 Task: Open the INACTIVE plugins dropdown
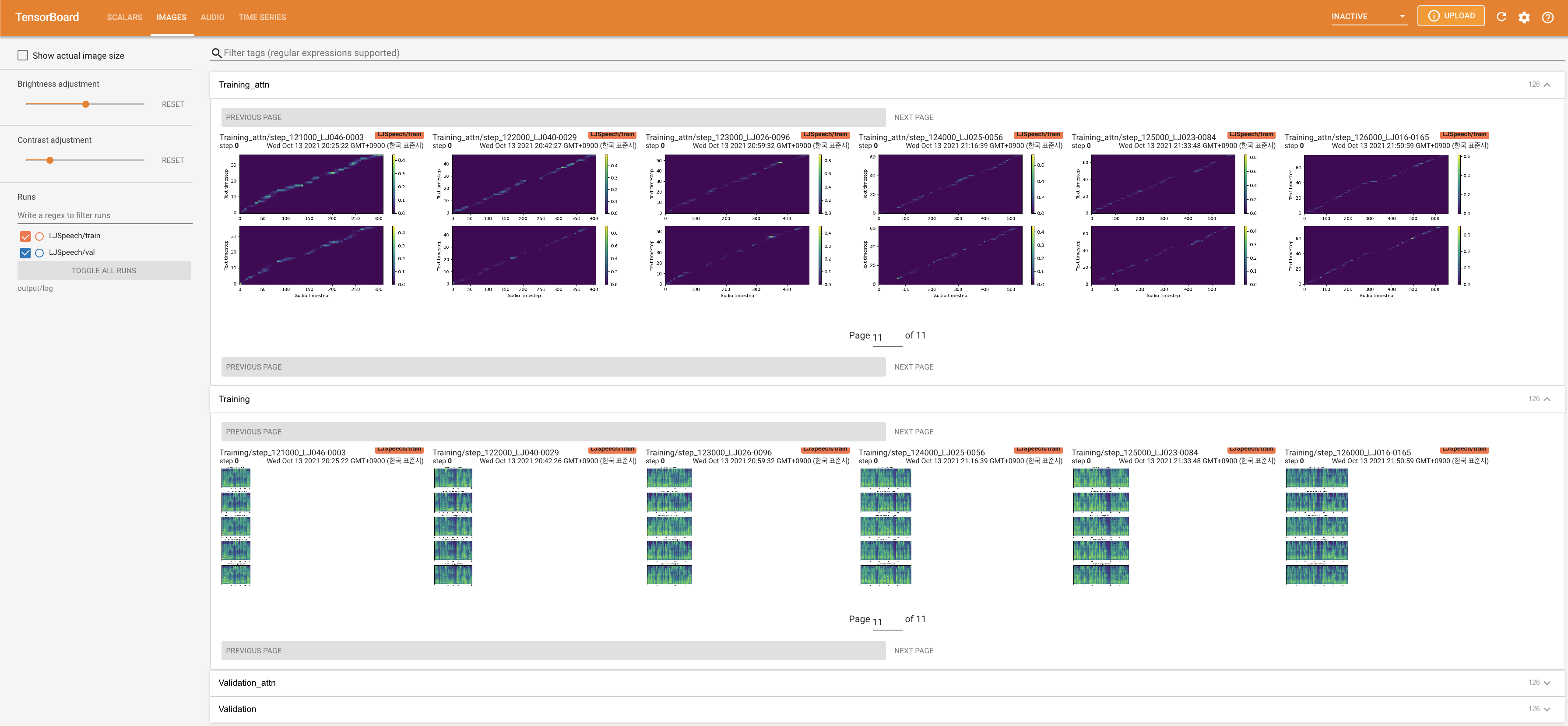point(1368,17)
